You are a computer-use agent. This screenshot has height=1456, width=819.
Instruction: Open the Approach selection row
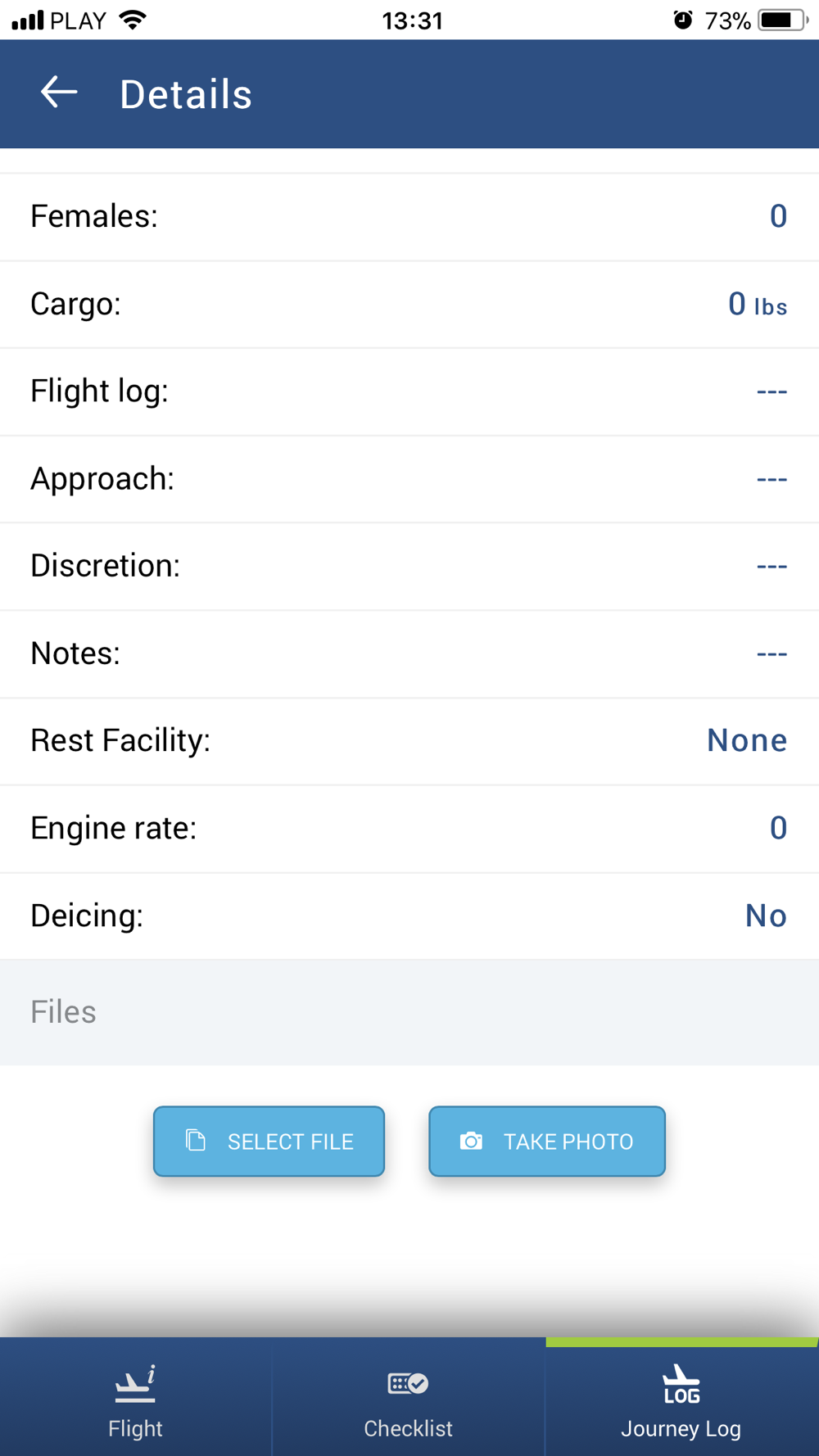409,479
